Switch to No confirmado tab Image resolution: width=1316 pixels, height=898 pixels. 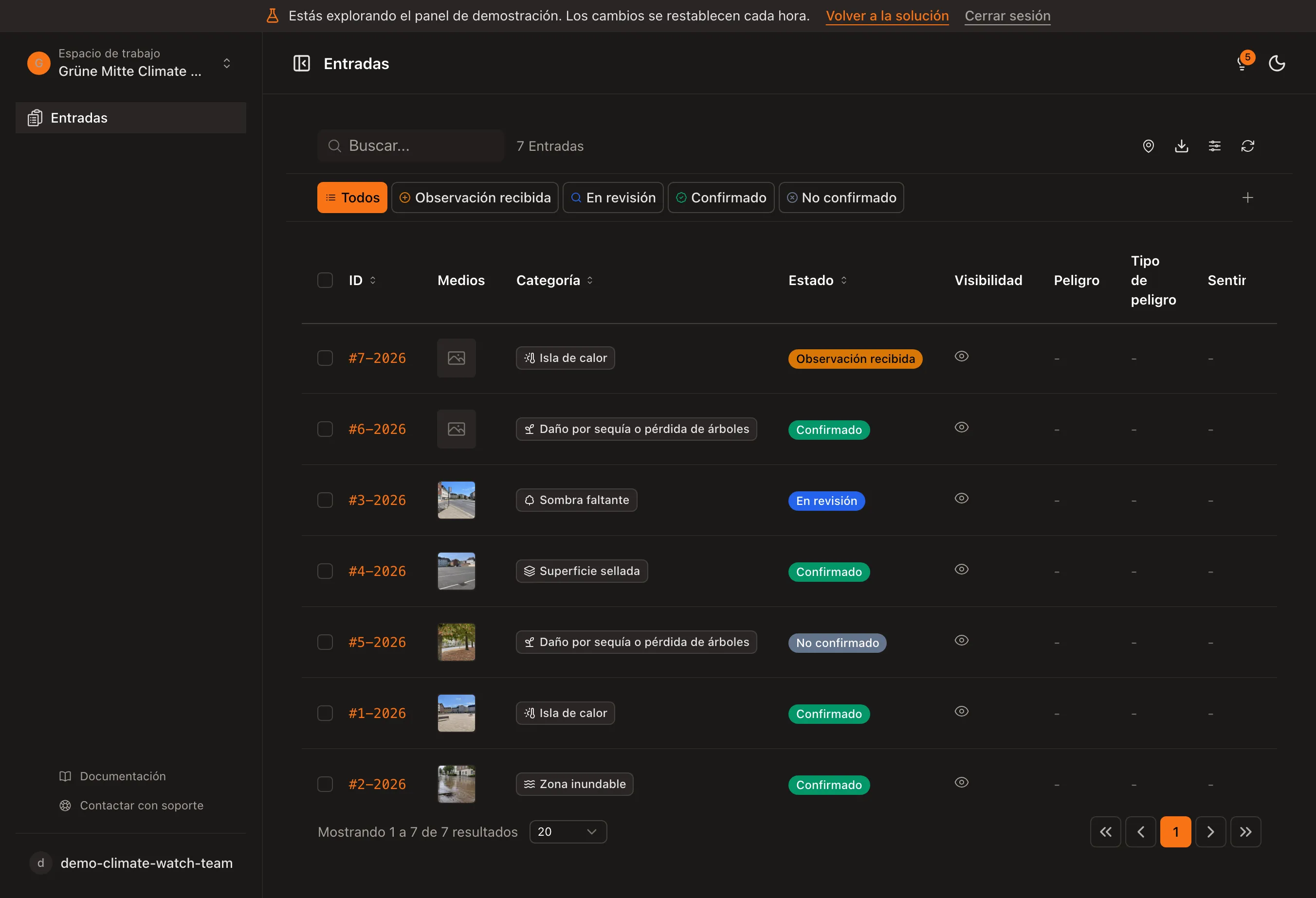pos(841,198)
